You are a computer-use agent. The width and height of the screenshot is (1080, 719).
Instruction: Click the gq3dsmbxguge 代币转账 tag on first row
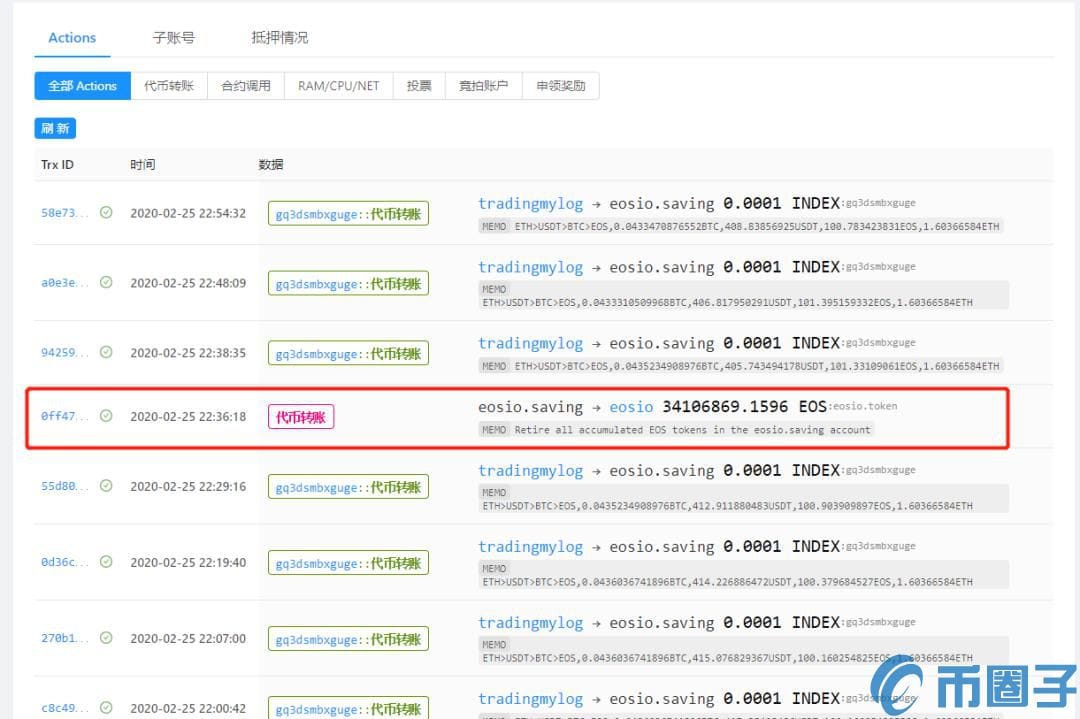(x=347, y=212)
